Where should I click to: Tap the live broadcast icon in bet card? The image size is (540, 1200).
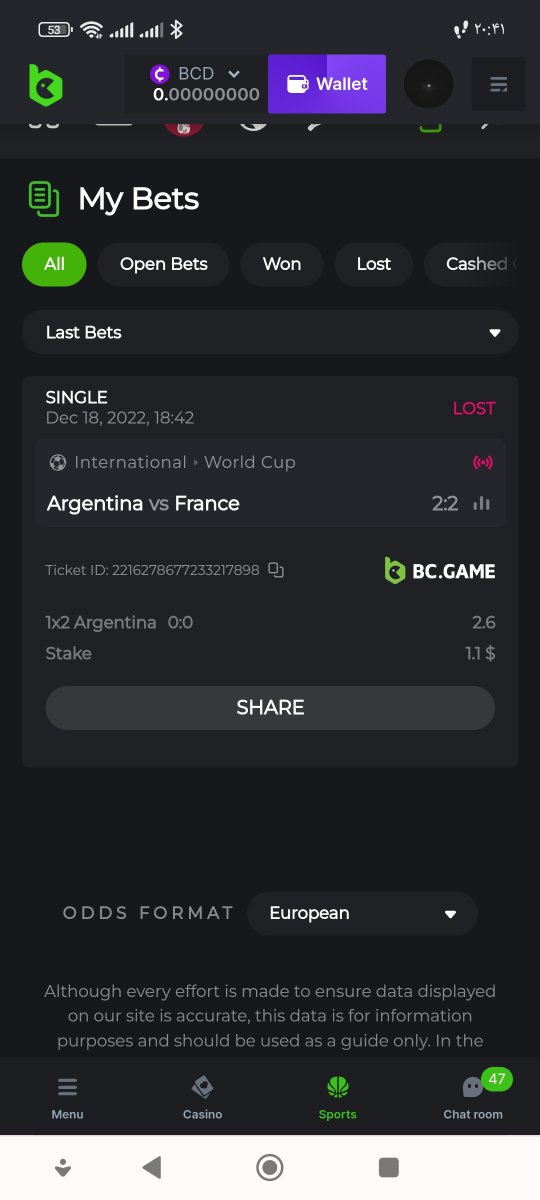tap(483, 462)
